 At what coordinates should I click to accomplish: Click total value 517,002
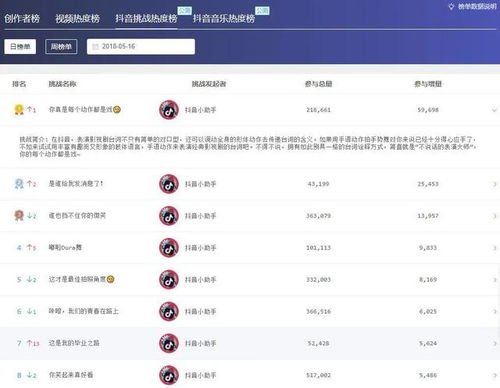pyautogui.click(x=318, y=375)
